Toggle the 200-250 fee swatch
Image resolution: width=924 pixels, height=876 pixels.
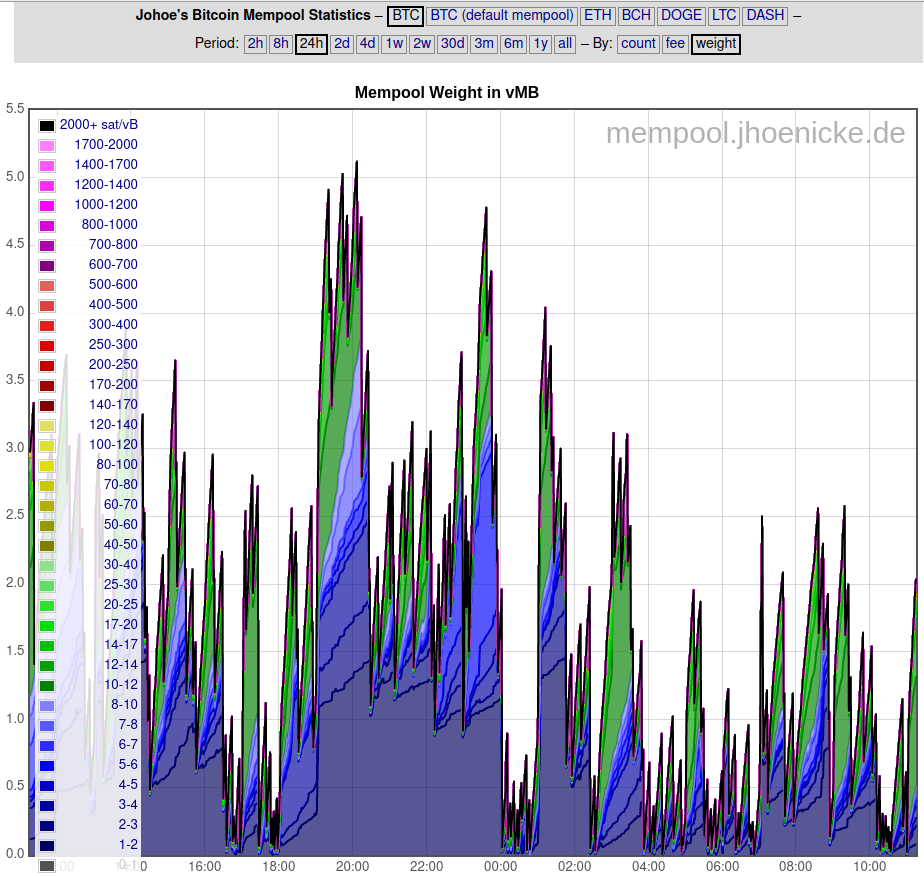point(47,366)
